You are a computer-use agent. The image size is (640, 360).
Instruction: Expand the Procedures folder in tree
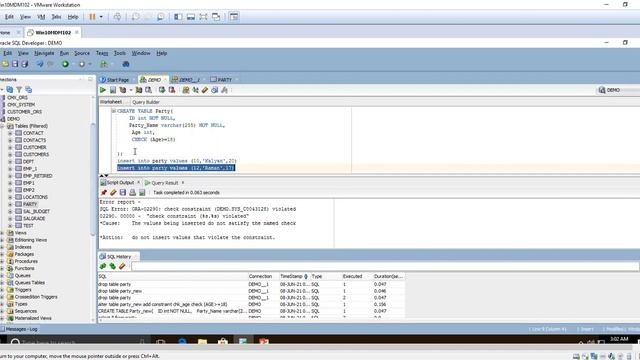(2, 261)
